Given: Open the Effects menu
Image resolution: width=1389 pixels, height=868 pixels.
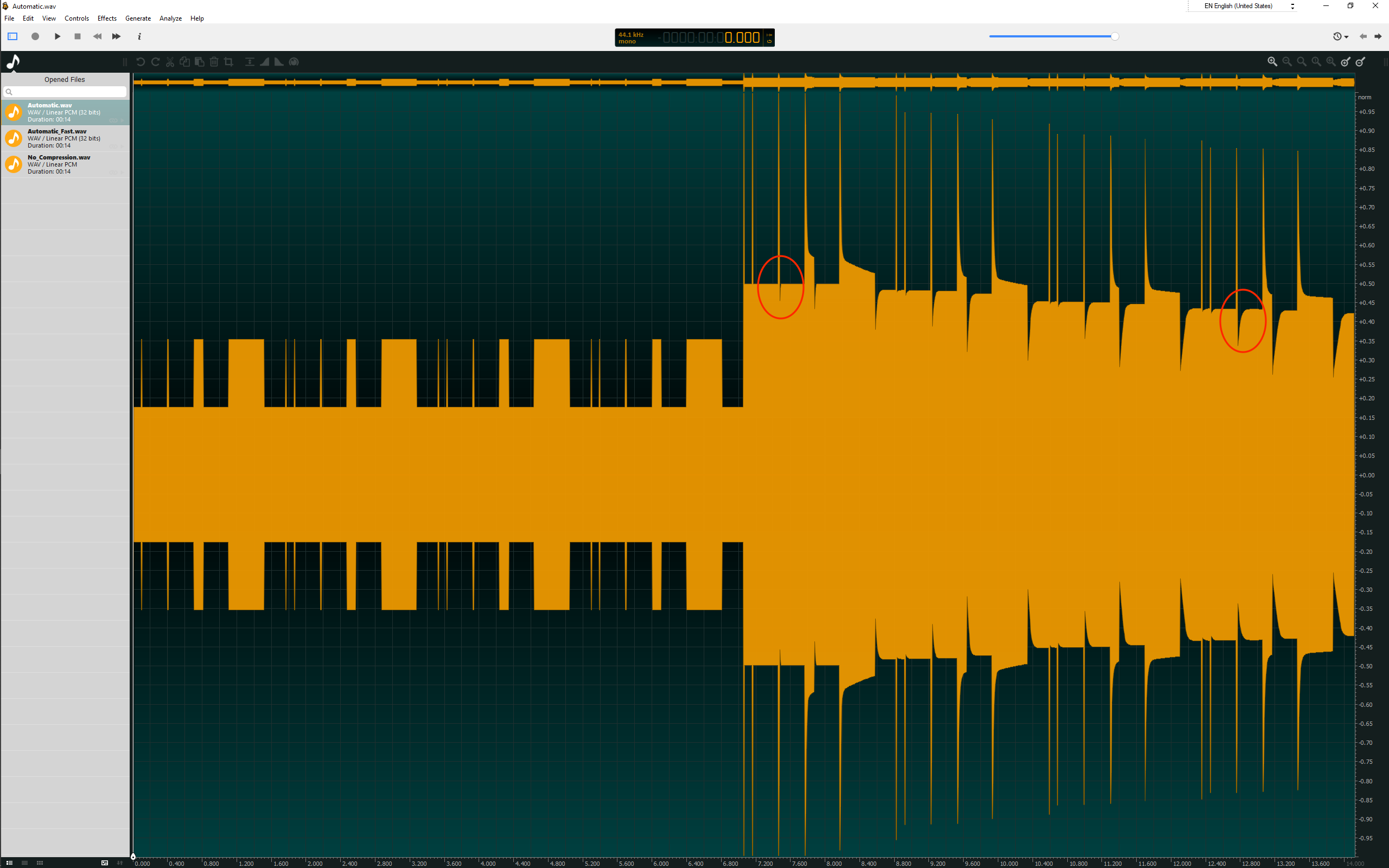Looking at the screenshot, I should (107, 18).
